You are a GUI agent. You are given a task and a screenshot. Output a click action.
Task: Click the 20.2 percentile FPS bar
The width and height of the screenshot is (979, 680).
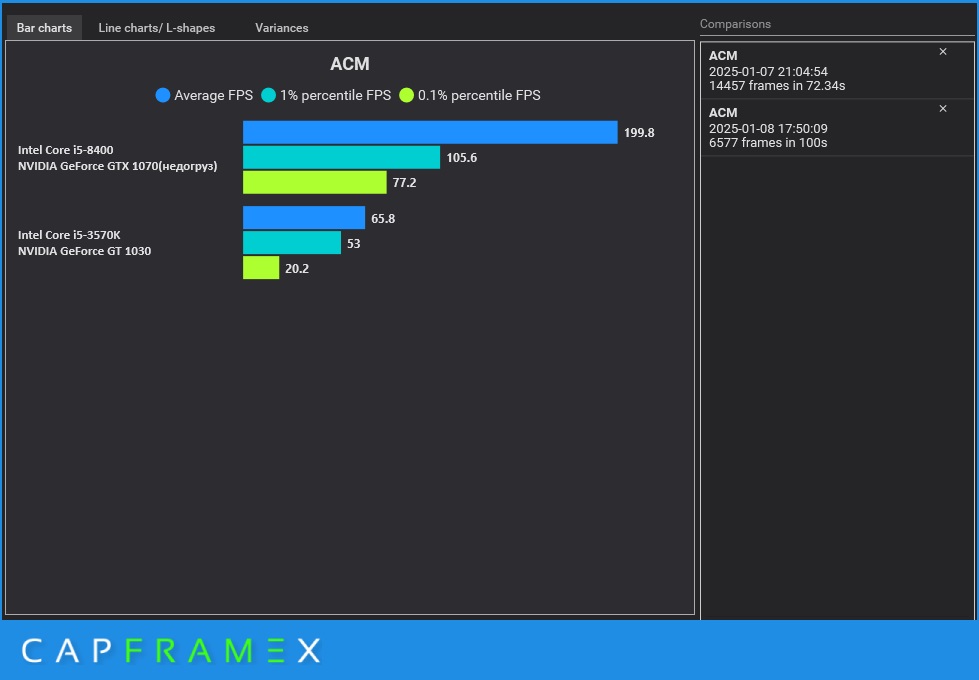[261, 268]
